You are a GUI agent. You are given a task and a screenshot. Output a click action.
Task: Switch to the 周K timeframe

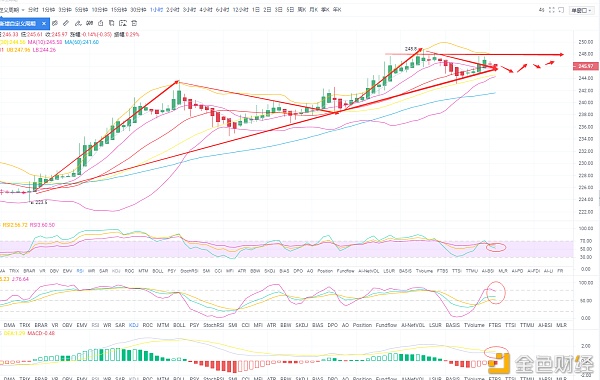tap(302, 10)
